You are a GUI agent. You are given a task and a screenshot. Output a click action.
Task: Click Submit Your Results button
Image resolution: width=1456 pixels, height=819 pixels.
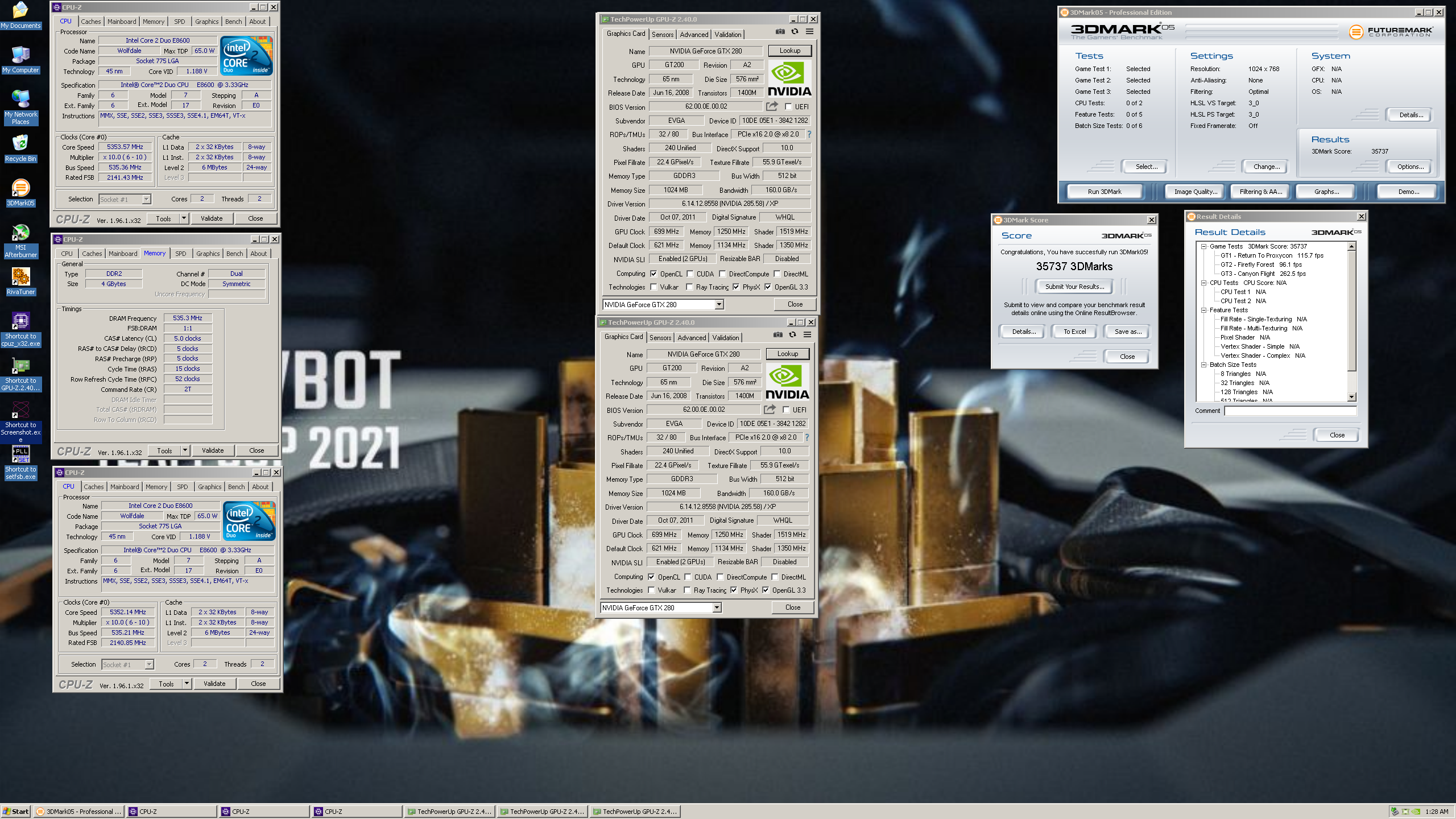pyautogui.click(x=1075, y=287)
